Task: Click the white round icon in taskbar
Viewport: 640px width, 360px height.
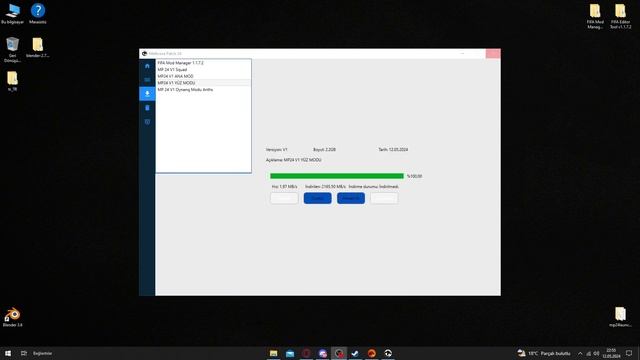Action: (388, 353)
